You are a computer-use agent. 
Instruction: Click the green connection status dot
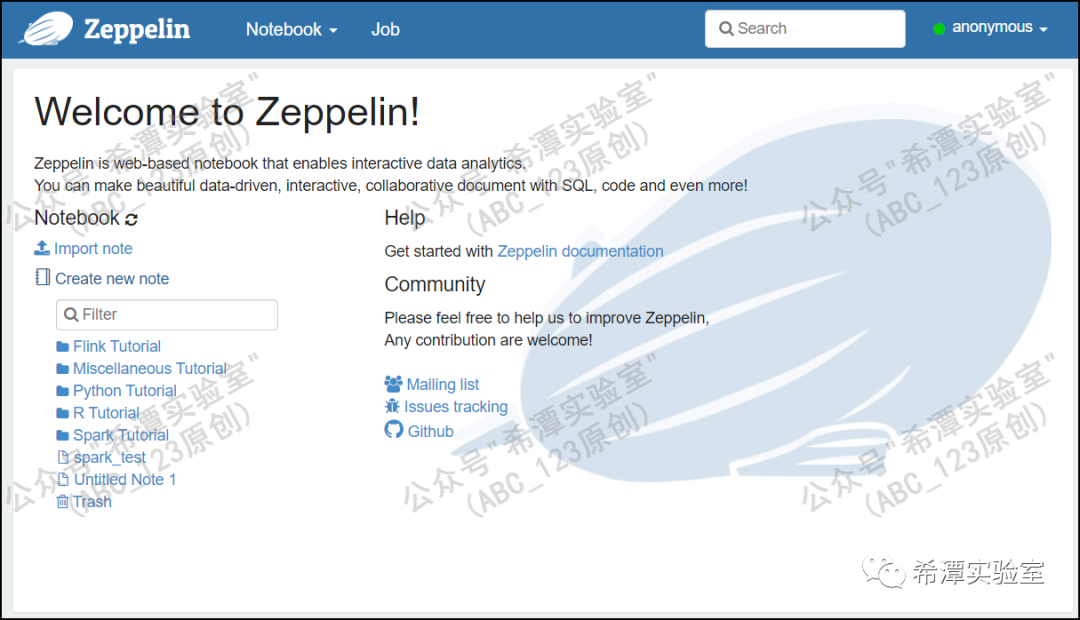938,29
